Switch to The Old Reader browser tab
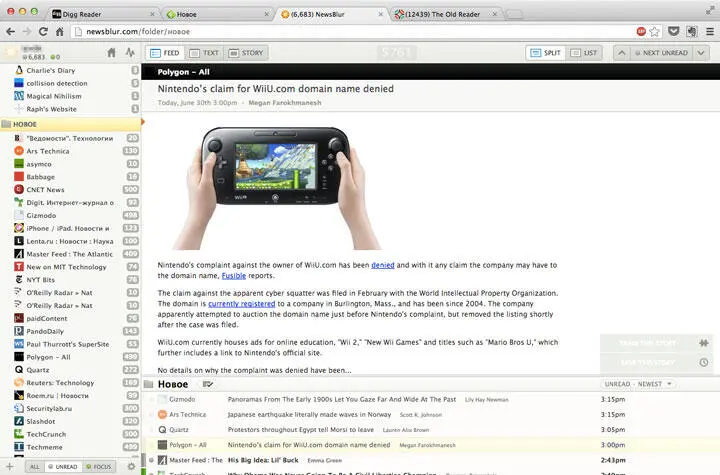This screenshot has width=720, height=475. pyautogui.click(x=443, y=14)
